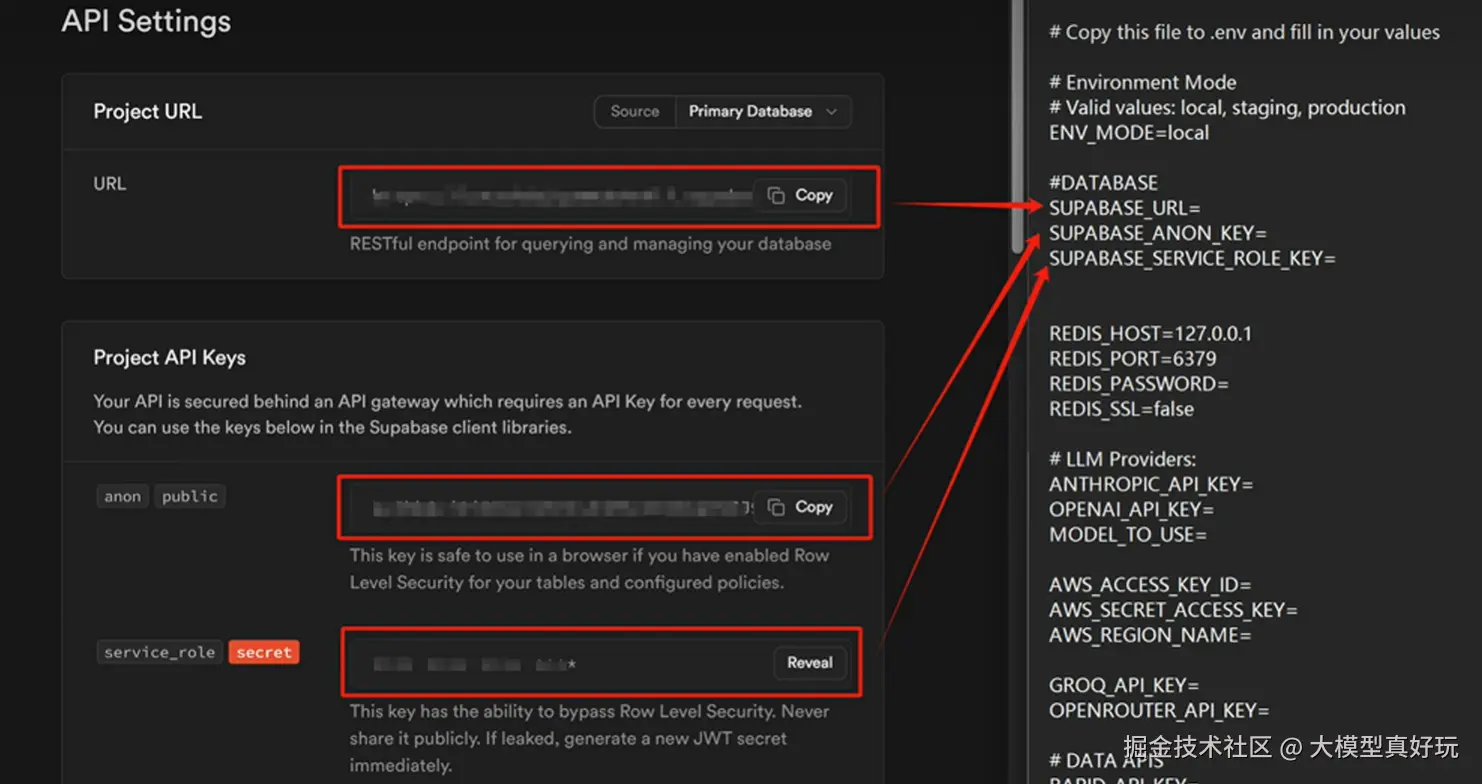Click the SUPABASE_URL= line in env file

[x=1124, y=208]
